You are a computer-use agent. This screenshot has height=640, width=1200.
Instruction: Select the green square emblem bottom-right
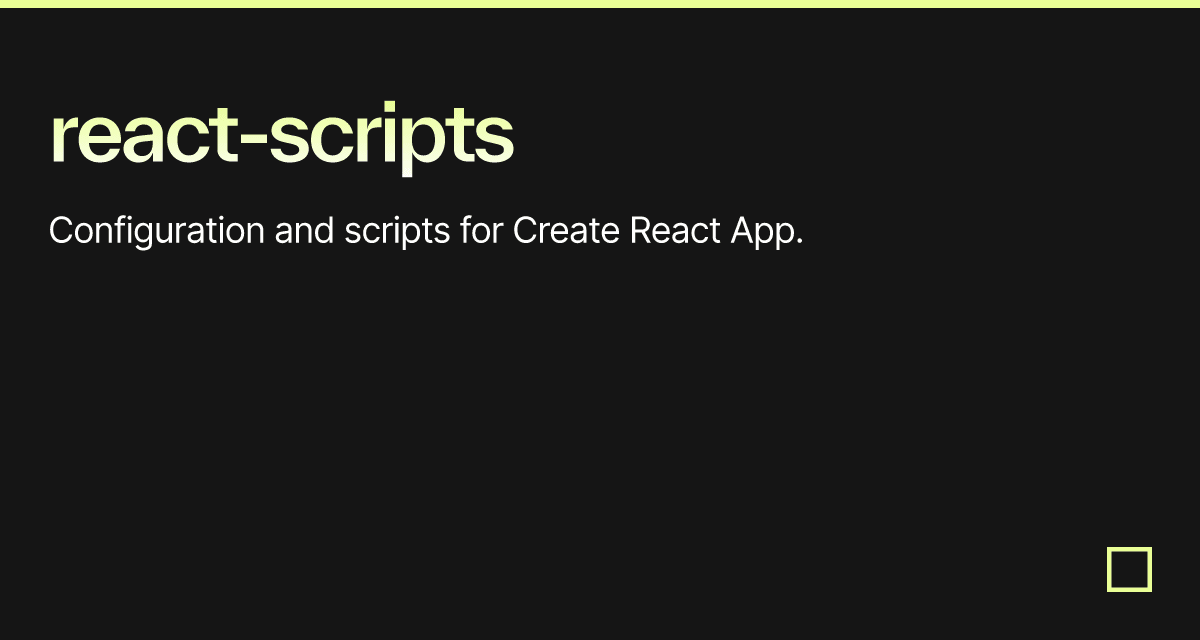pyautogui.click(x=1129, y=569)
